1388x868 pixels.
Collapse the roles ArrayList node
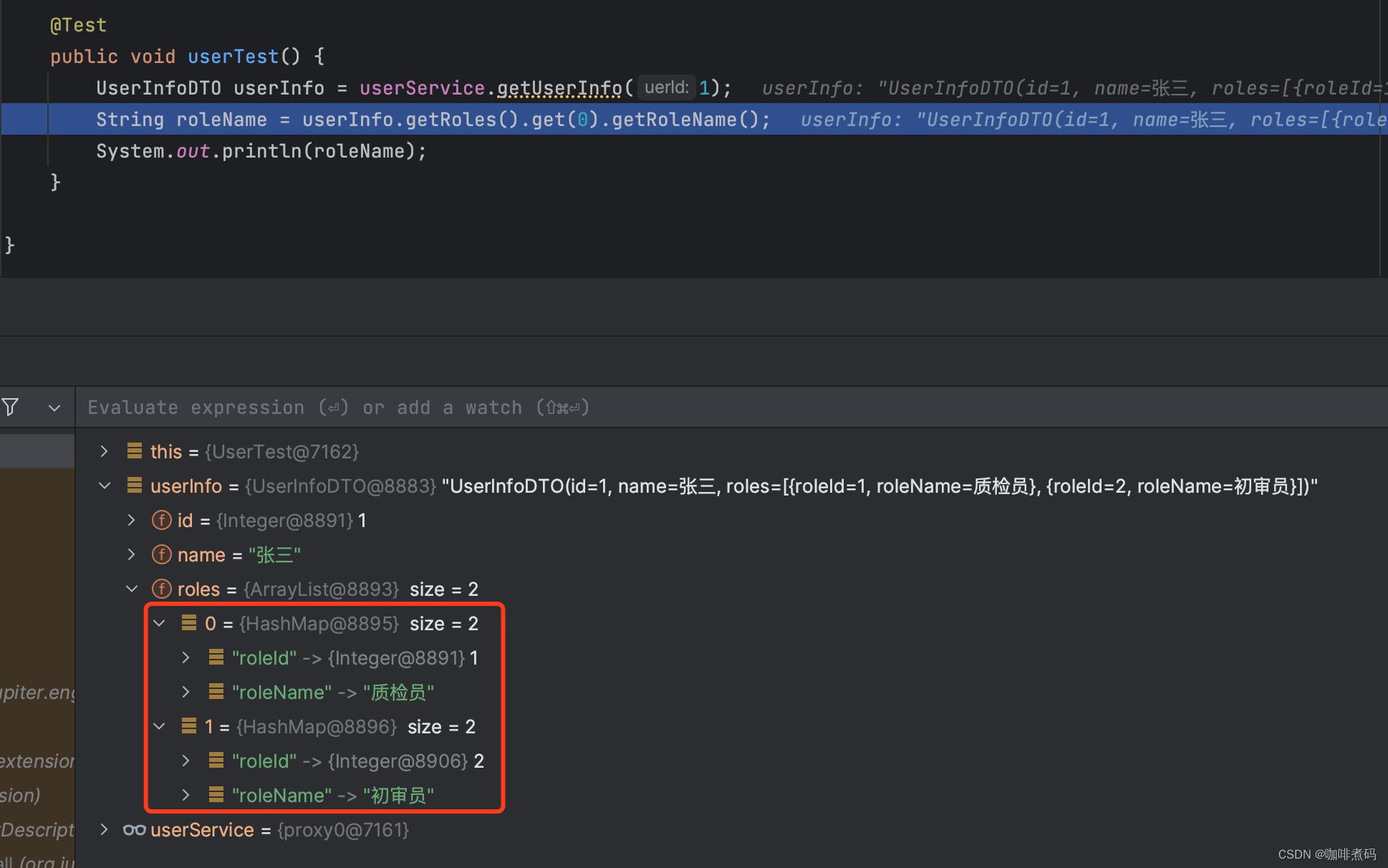(132, 589)
